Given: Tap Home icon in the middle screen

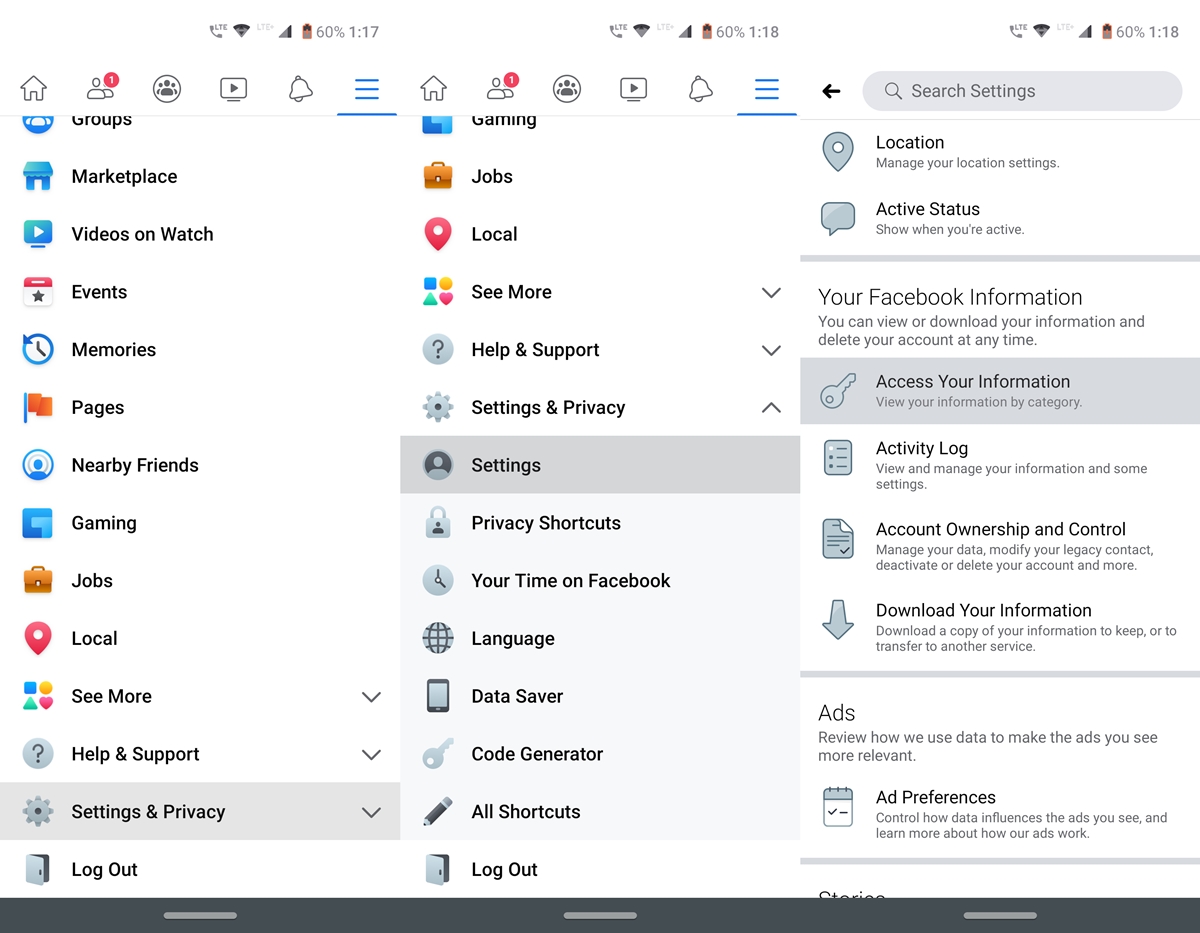Looking at the screenshot, I should tap(434, 89).
